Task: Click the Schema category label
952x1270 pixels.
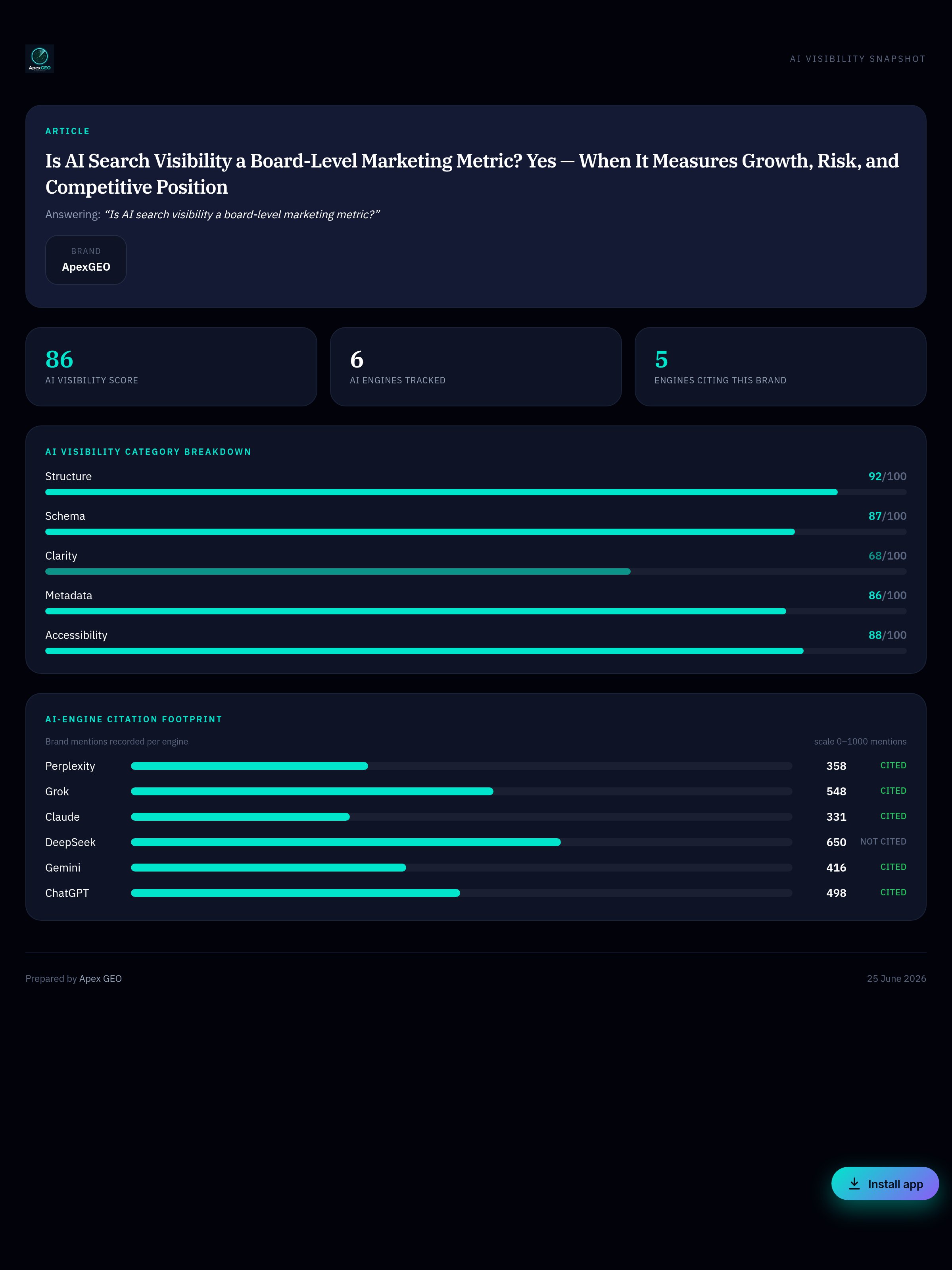Action: click(x=65, y=516)
